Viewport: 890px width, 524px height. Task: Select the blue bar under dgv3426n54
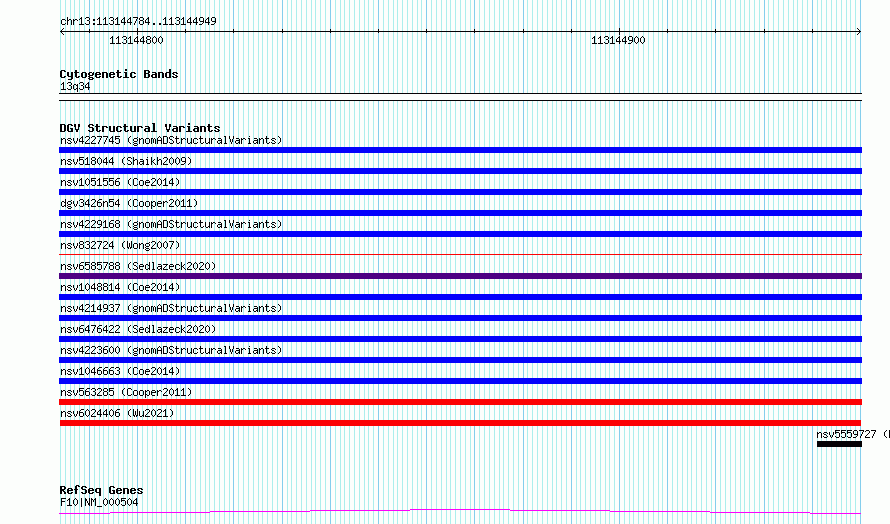460,213
